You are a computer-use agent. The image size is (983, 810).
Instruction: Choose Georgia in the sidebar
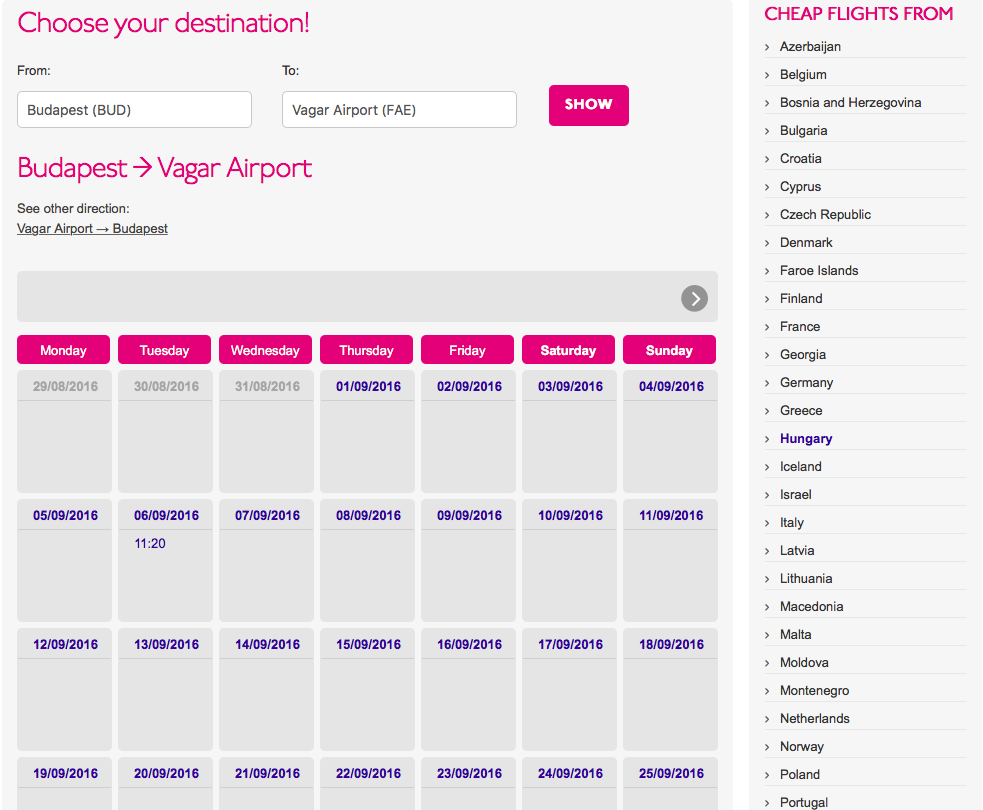[802, 355]
